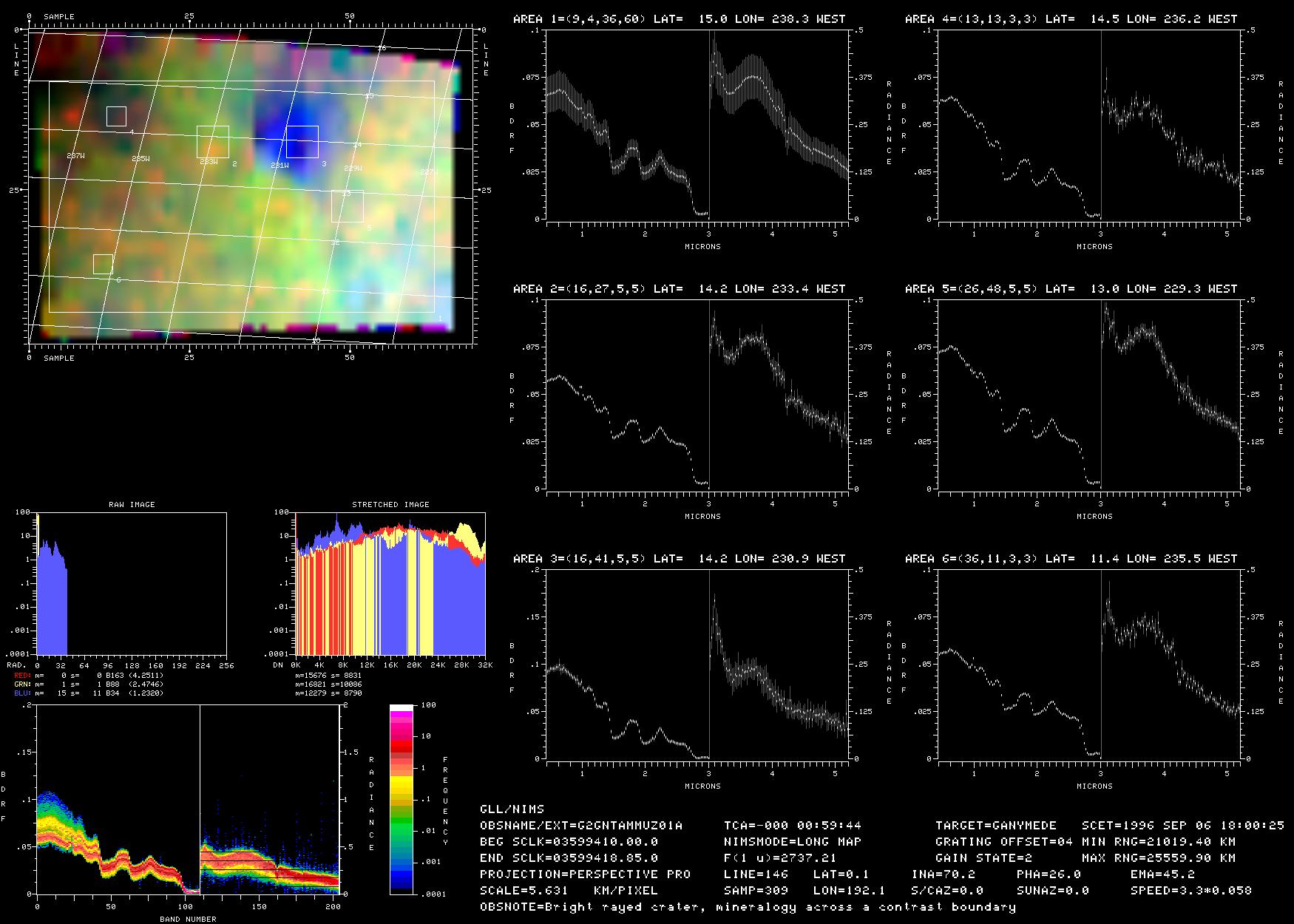1294x924 pixels.
Task: Click the GAIN STATE=2 field
Action: 984,857
